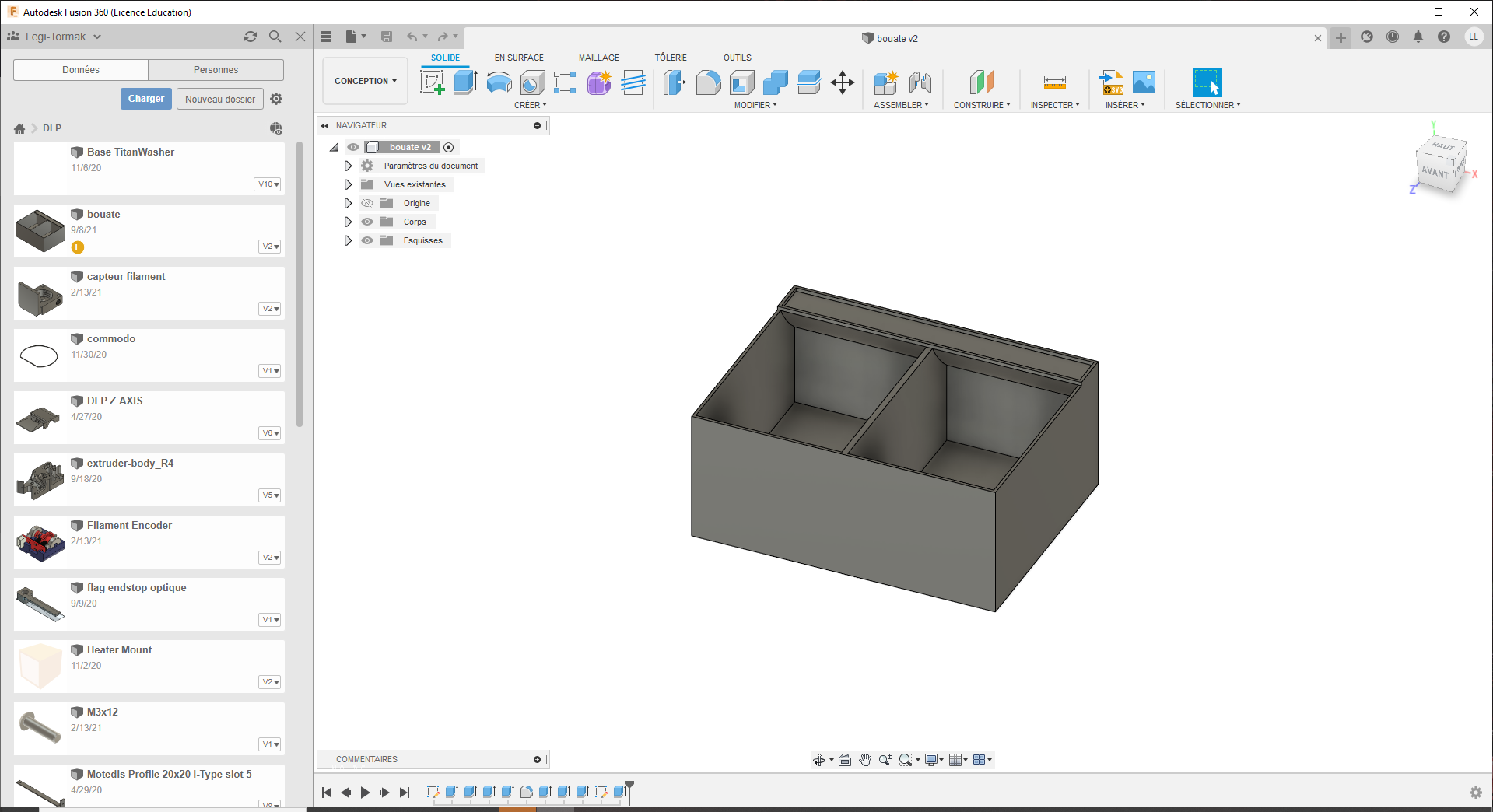Hide the Esquisses folder
This screenshot has width=1493, height=812.
(x=367, y=240)
